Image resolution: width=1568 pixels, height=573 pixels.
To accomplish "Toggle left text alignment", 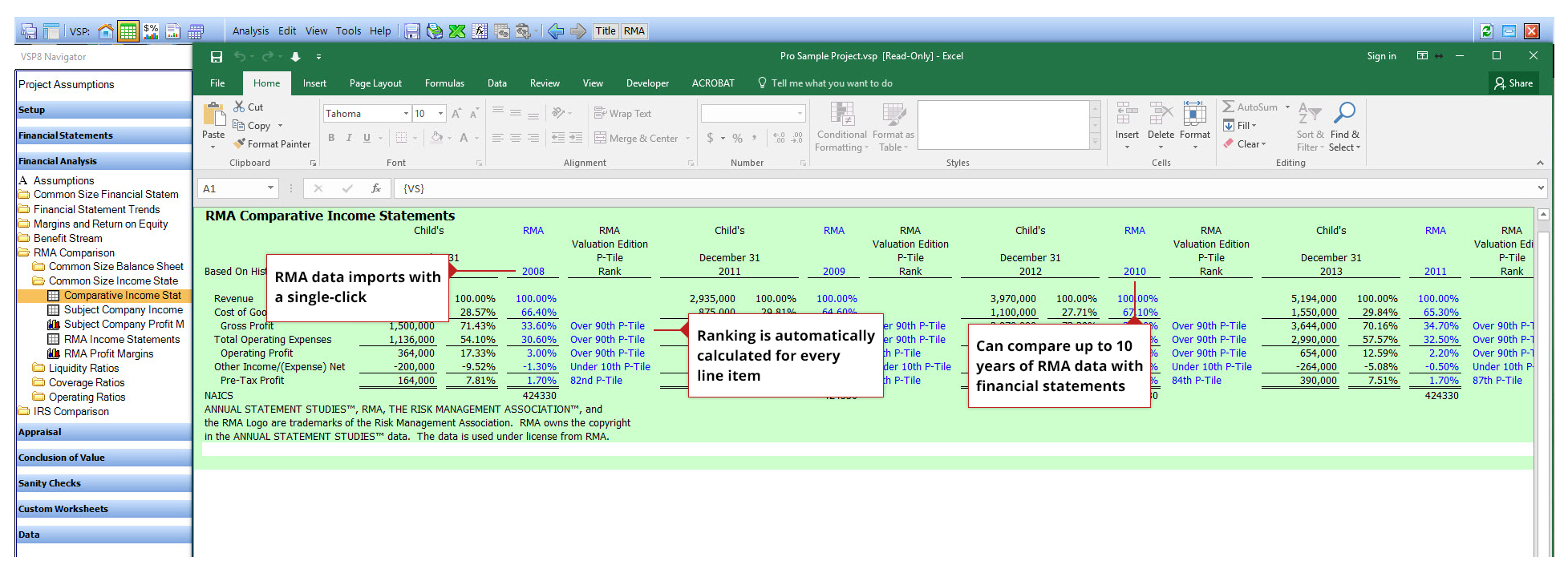I will click(x=498, y=138).
